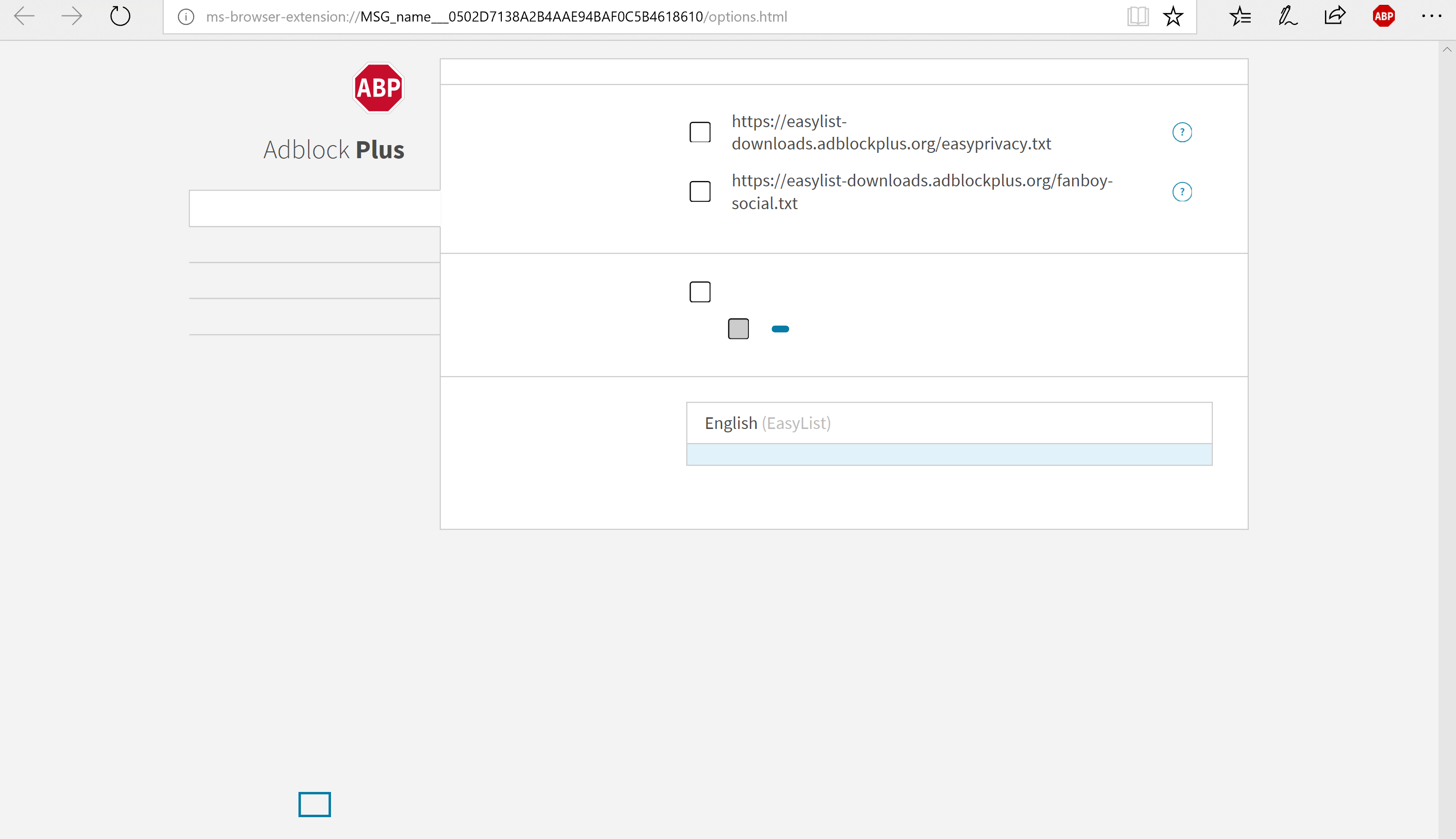Click the fanboy-social.txt URL text
This screenshot has height=839, width=1456.
[922, 192]
